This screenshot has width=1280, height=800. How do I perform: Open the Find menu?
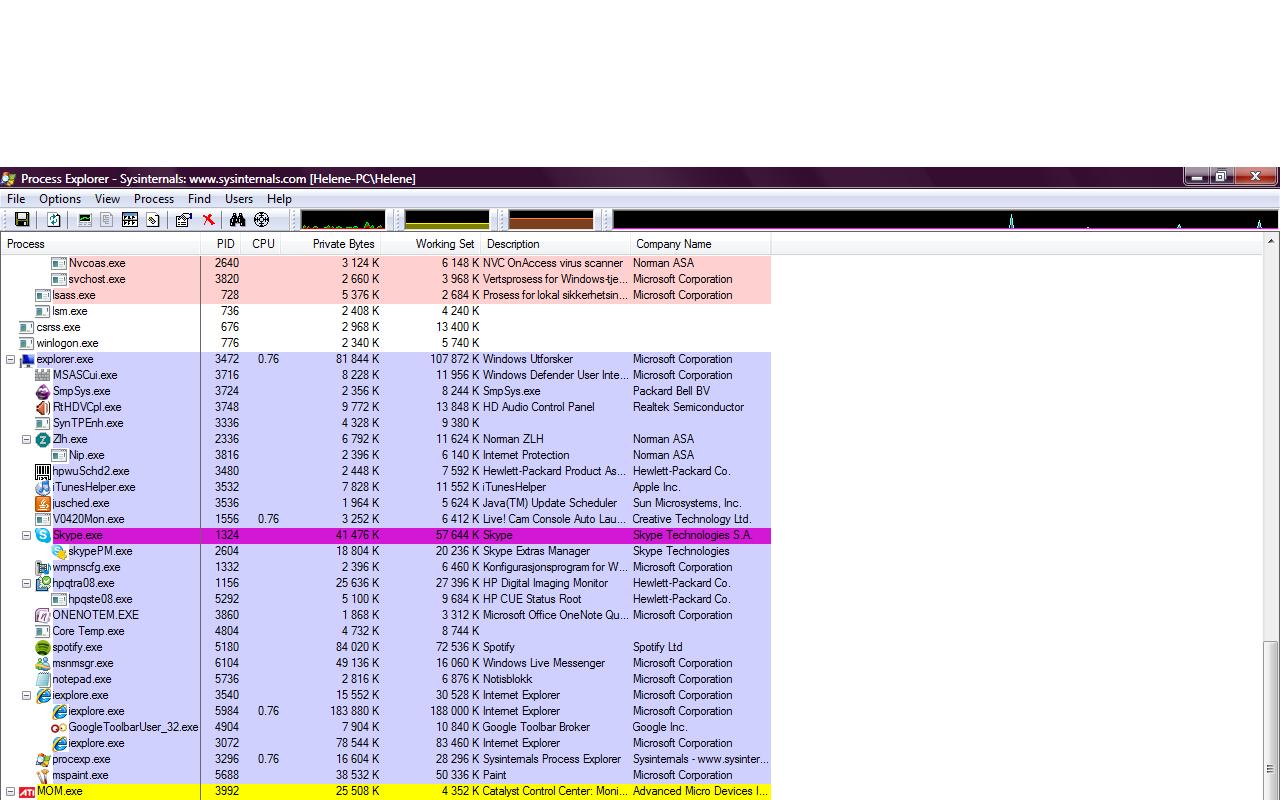(199, 199)
